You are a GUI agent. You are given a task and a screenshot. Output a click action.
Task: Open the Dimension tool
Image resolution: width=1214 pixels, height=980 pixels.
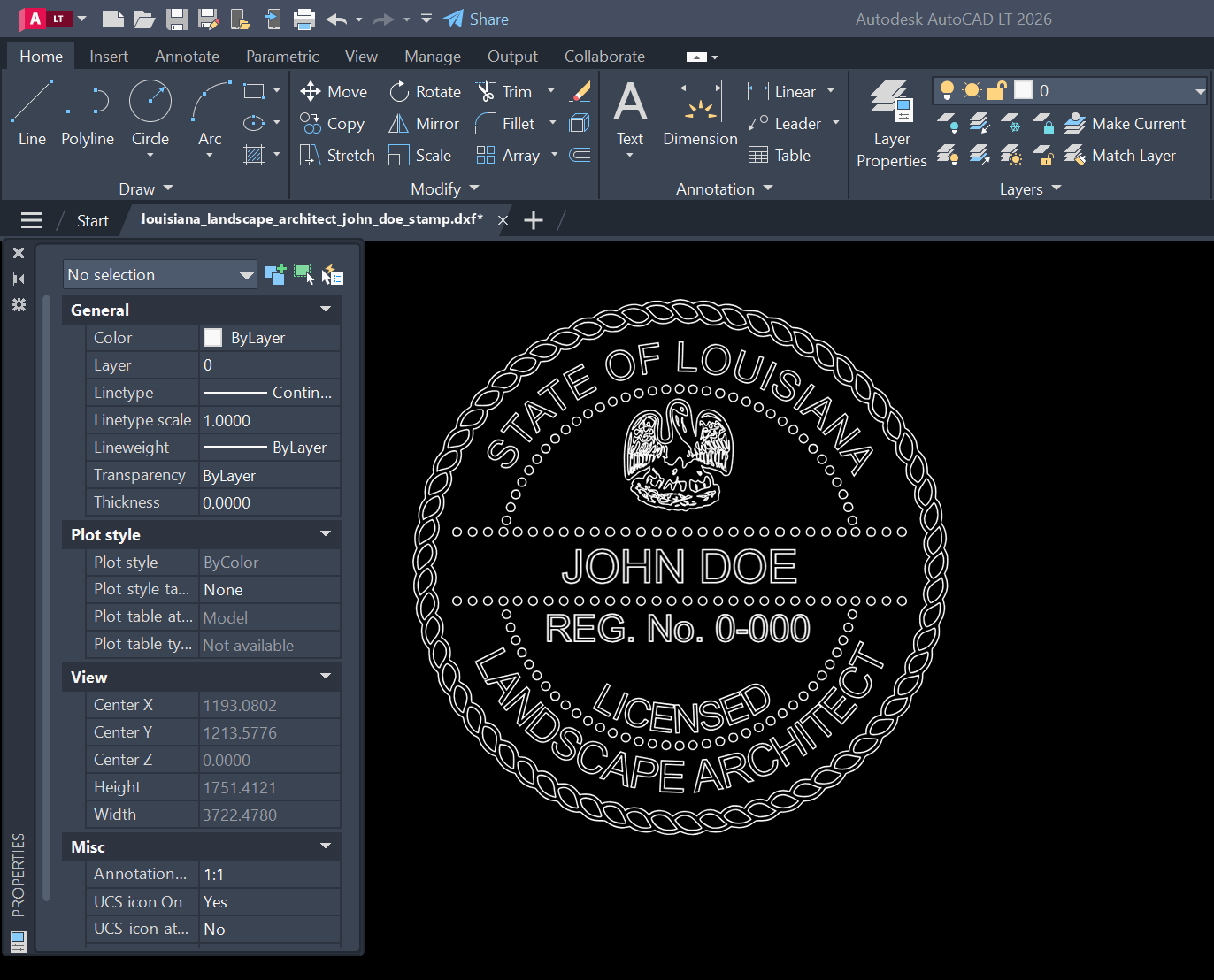pos(700,112)
